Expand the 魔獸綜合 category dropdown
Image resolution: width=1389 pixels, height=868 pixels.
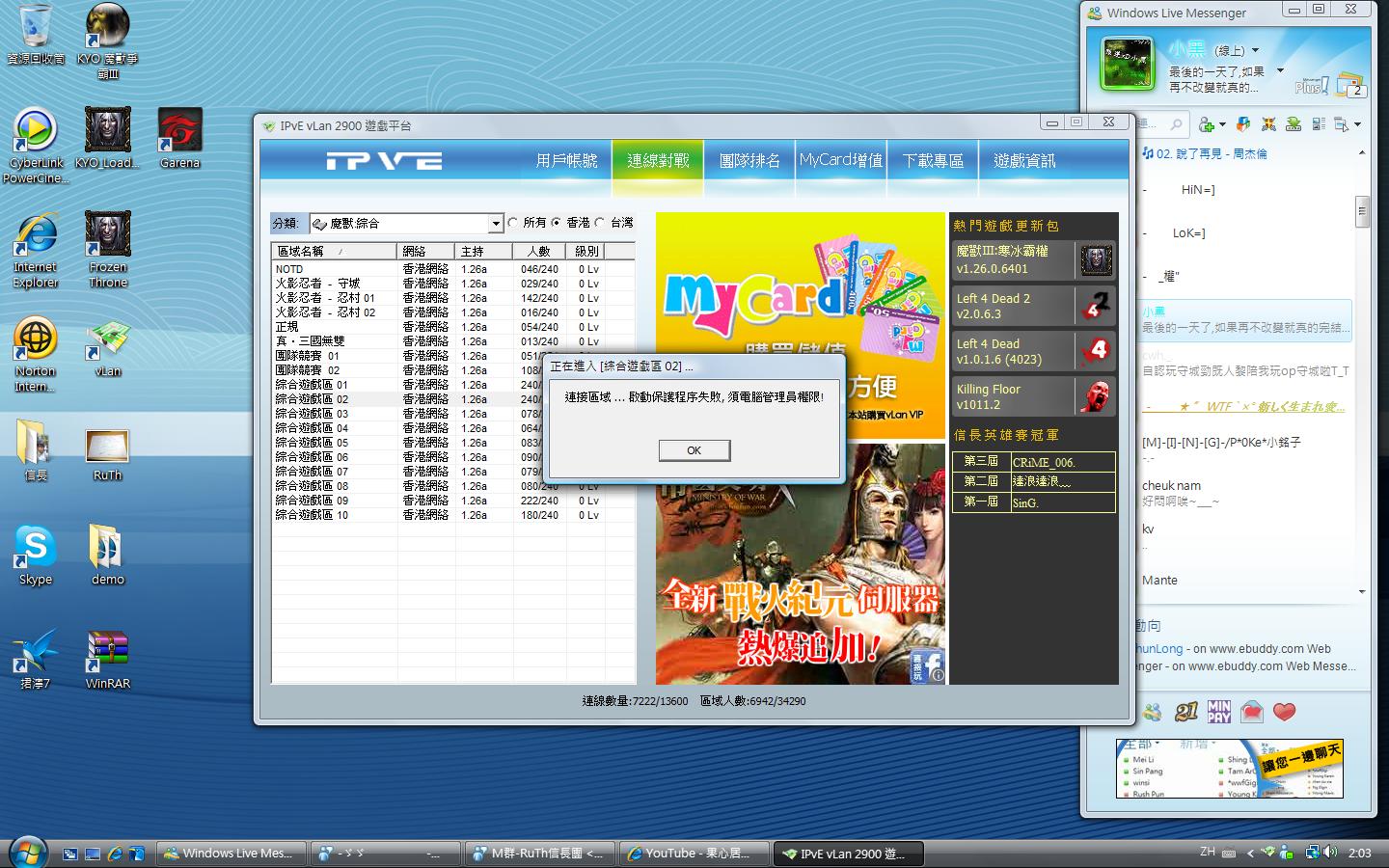click(496, 224)
